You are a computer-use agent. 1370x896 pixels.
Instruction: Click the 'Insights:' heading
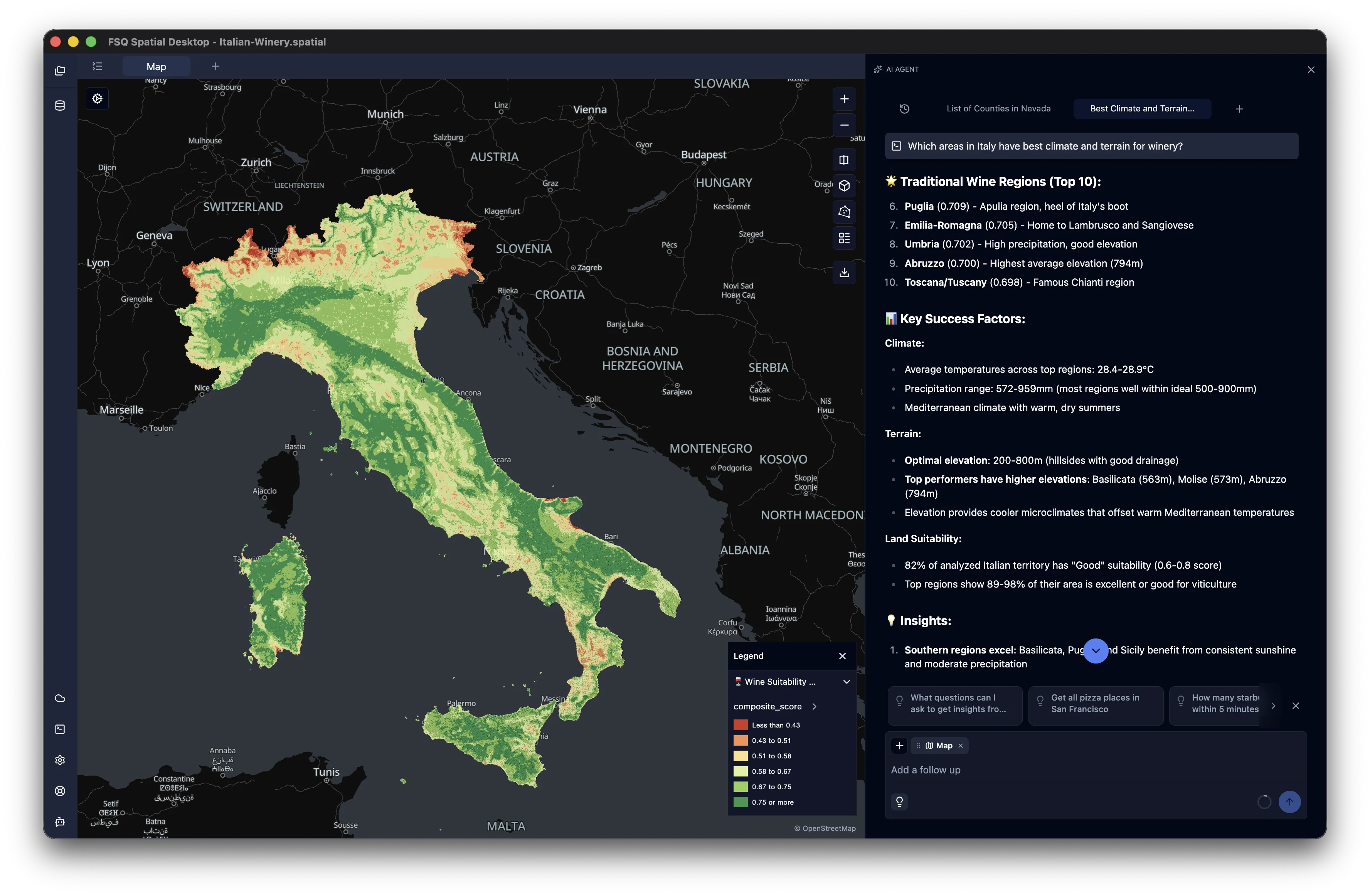pyautogui.click(x=925, y=621)
